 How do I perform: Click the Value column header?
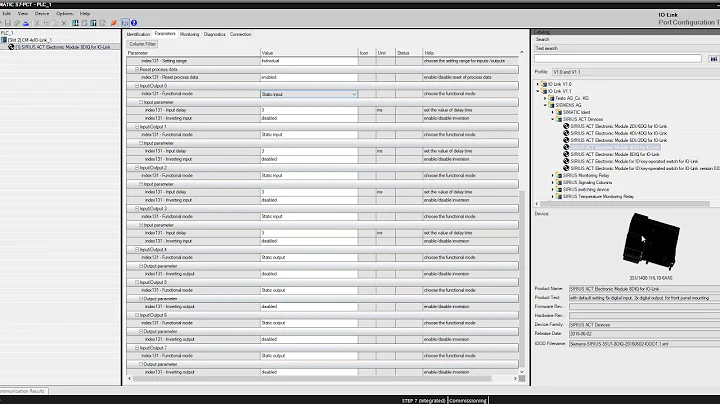pos(309,53)
